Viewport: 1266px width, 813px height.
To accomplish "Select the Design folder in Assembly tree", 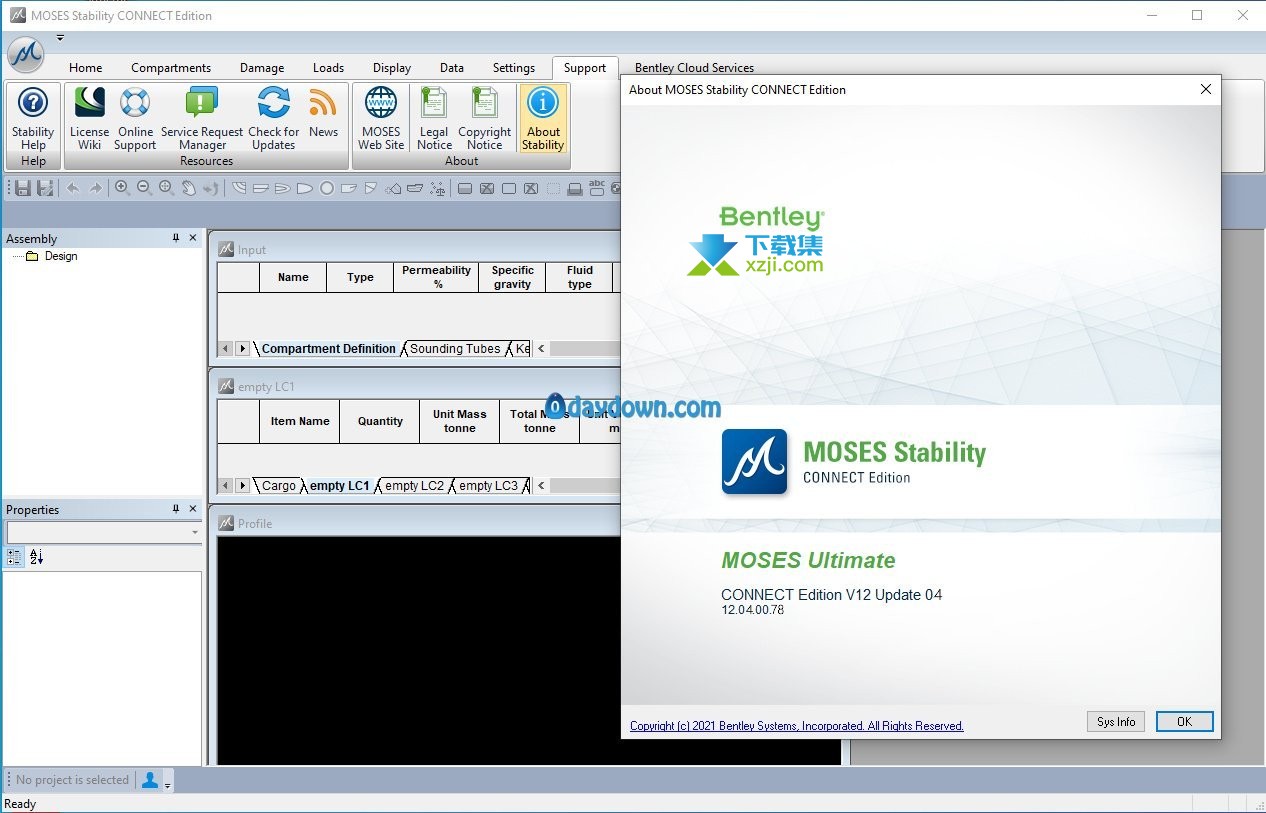I will [x=52, y=256].
